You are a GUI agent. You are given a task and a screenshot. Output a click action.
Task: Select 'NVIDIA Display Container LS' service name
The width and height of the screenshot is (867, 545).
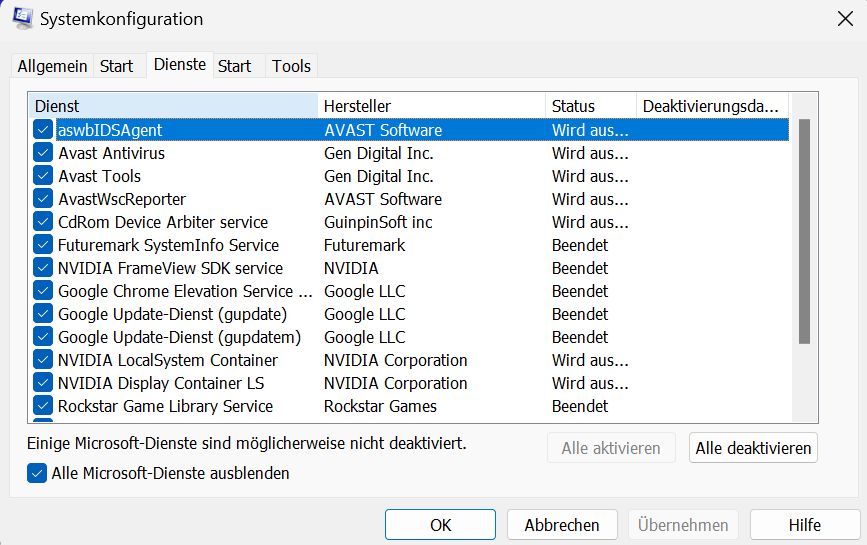pos(161,383)
